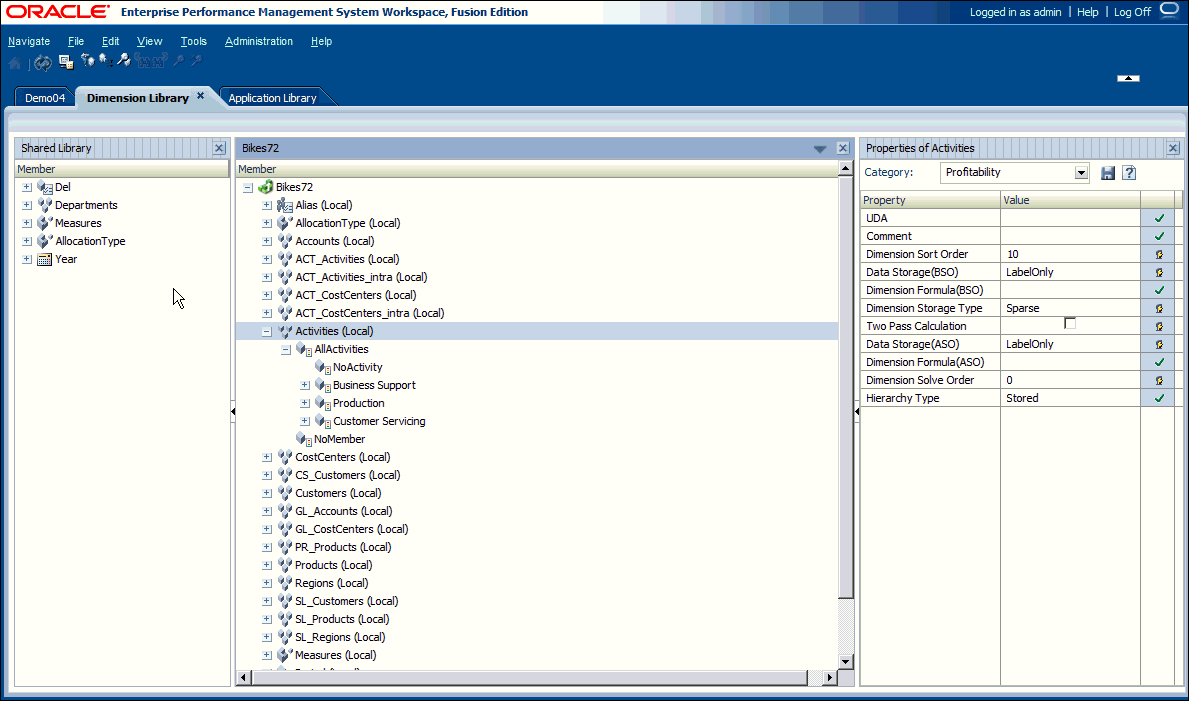Image resolution: width=1189 pixels, height=701 pixels.
Task: Select the CostCenters (Local) dimension
Action: tap(343, 457)
